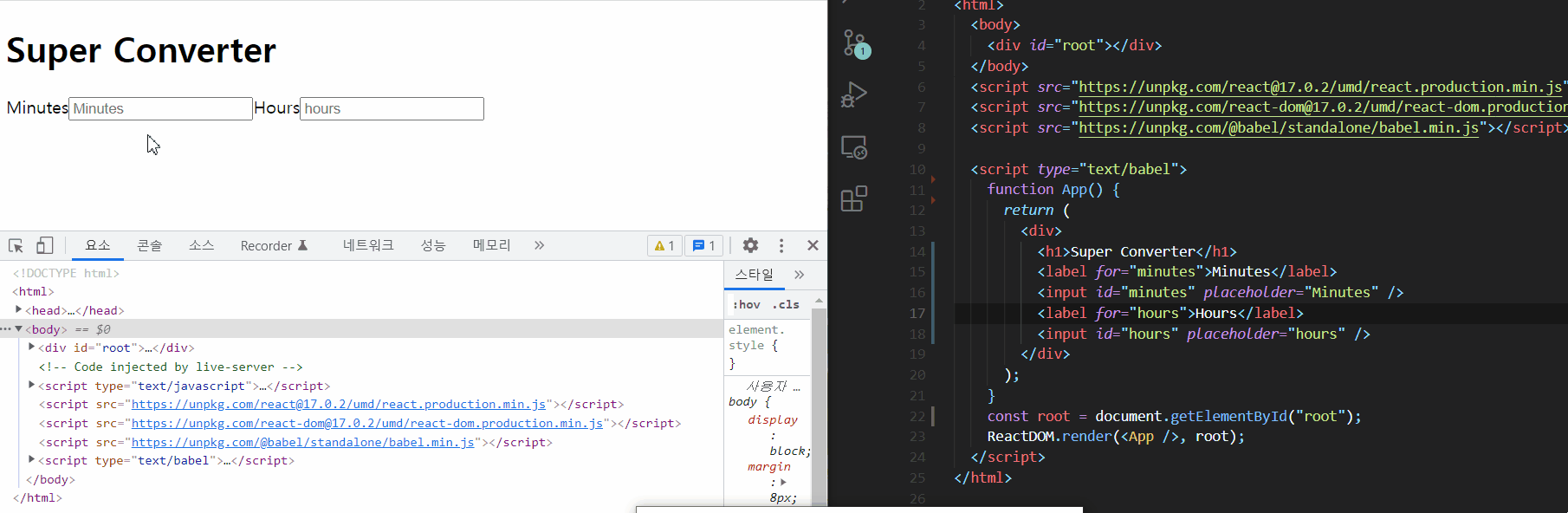Switch to the 네트워크 (Network) tab
The image size is (1568, 513).
pos(368,245)
